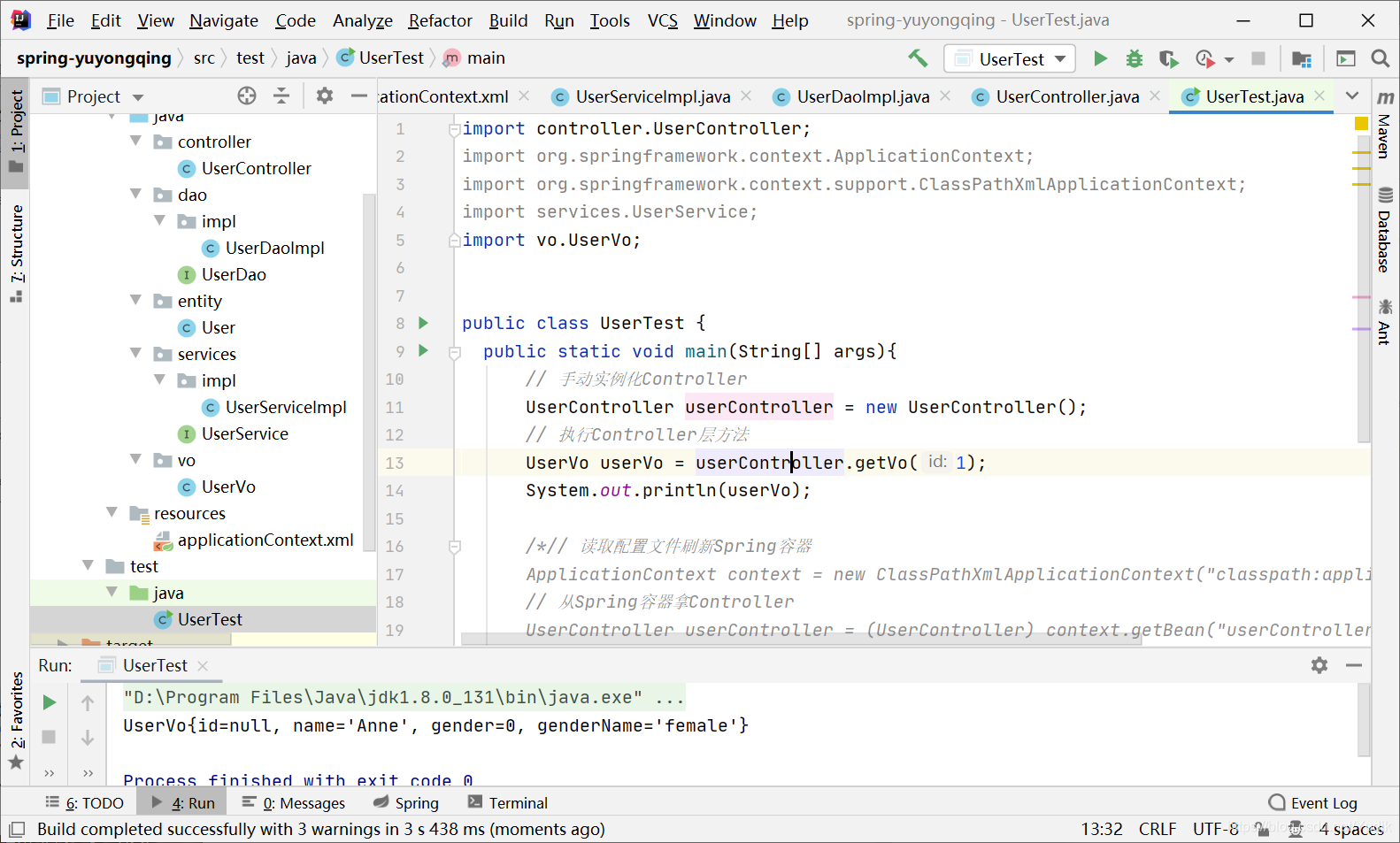
Task: Open the Ant tool window
Action: tap(1385, 321)
